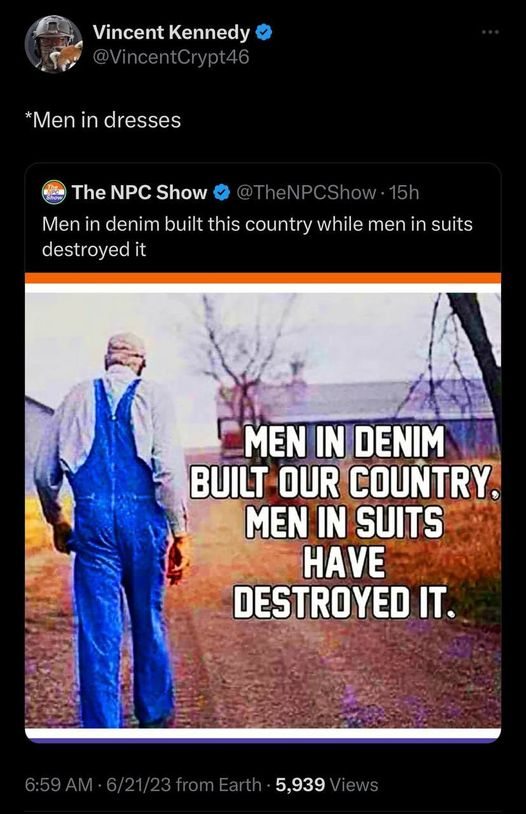Click the from Earth location label
Image resolution: width=526 pixels, height=814 pixels.
coord(219,784)
